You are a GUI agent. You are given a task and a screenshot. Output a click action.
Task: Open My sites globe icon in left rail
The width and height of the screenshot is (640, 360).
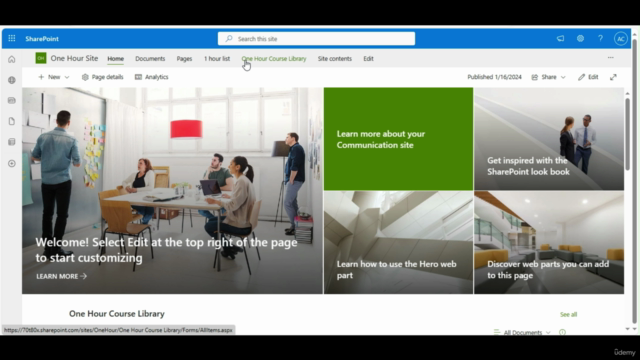point(12,80)
